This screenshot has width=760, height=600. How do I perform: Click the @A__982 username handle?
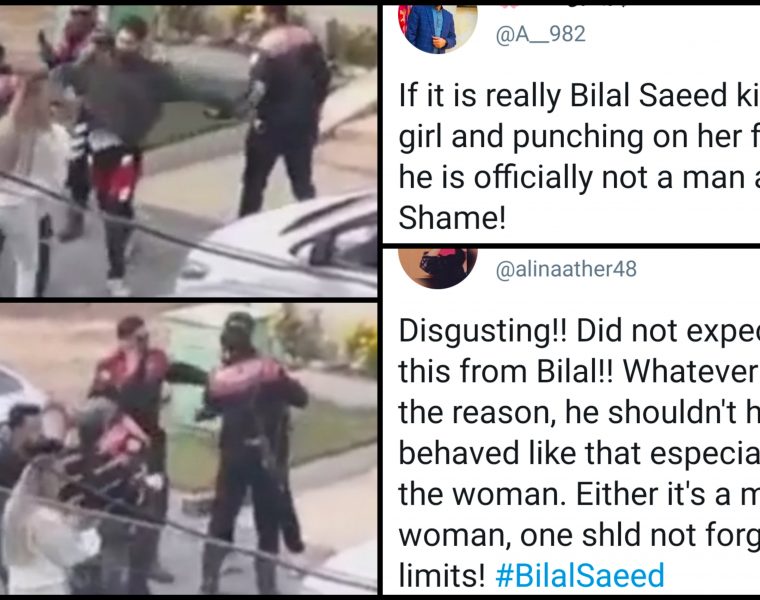pyautogui.click(x=540, y=34)
